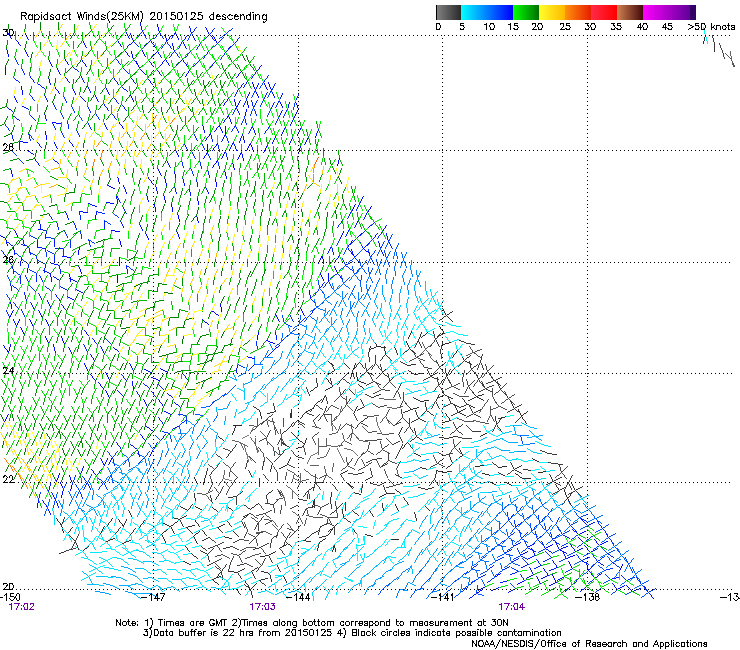Click the '>50 knots' legend label
The width and height of the screenshot is (740, 650).
point(711,27)
